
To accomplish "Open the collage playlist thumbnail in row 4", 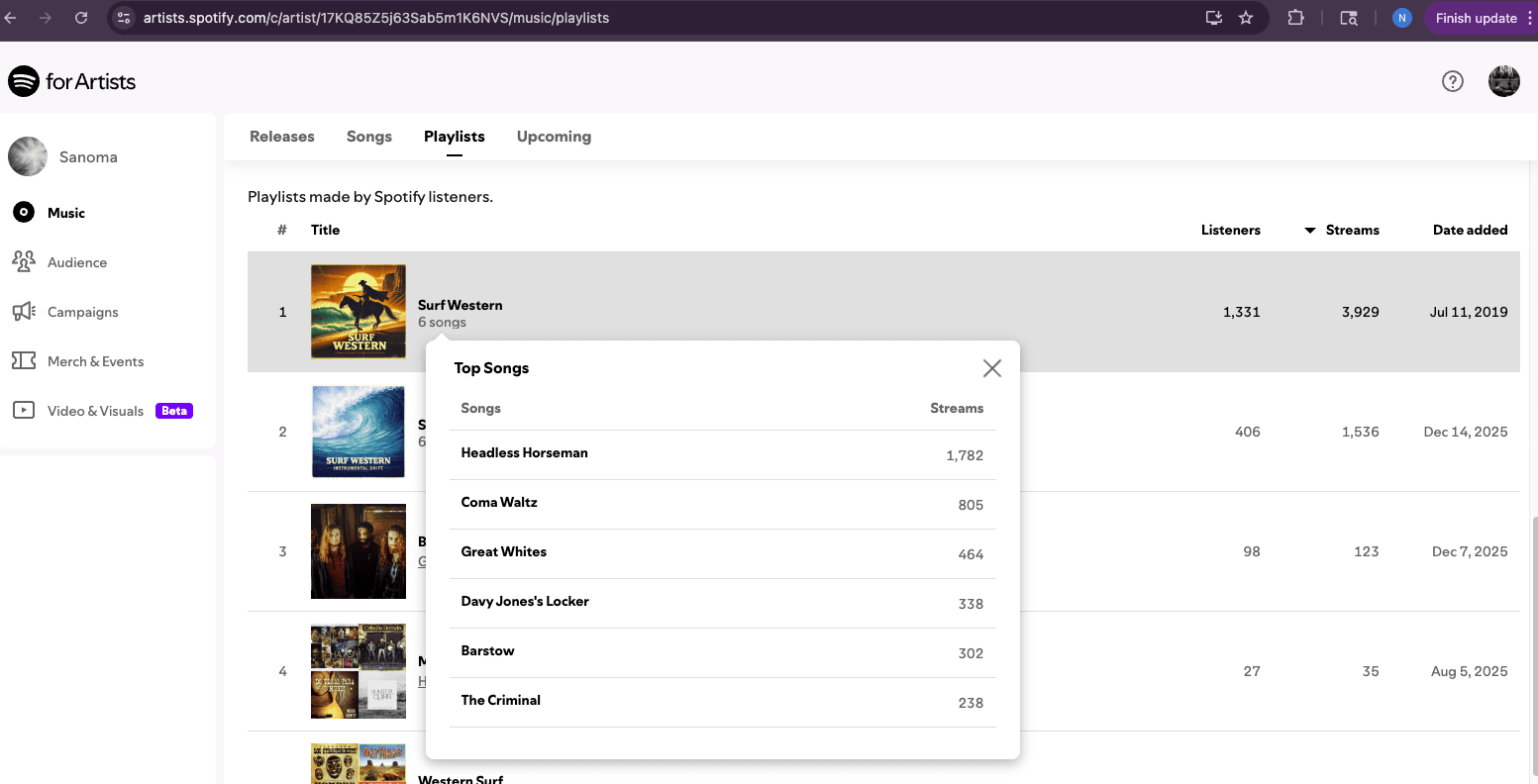I will 359,671.
